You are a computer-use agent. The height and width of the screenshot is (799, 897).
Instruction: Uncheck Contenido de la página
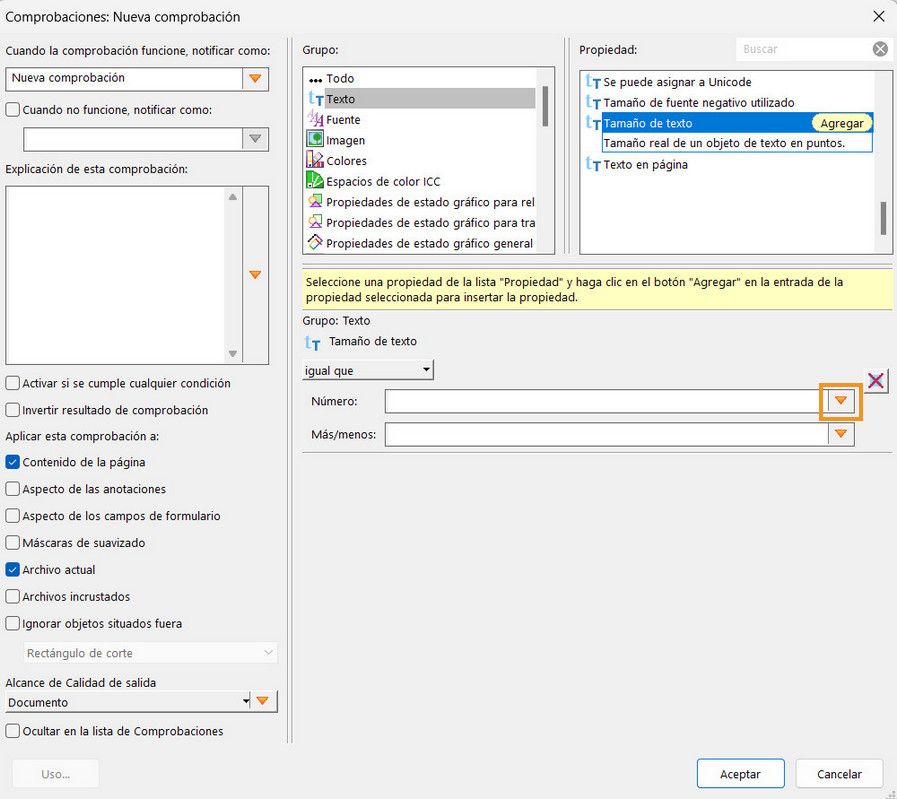click(x=13, y=462)
